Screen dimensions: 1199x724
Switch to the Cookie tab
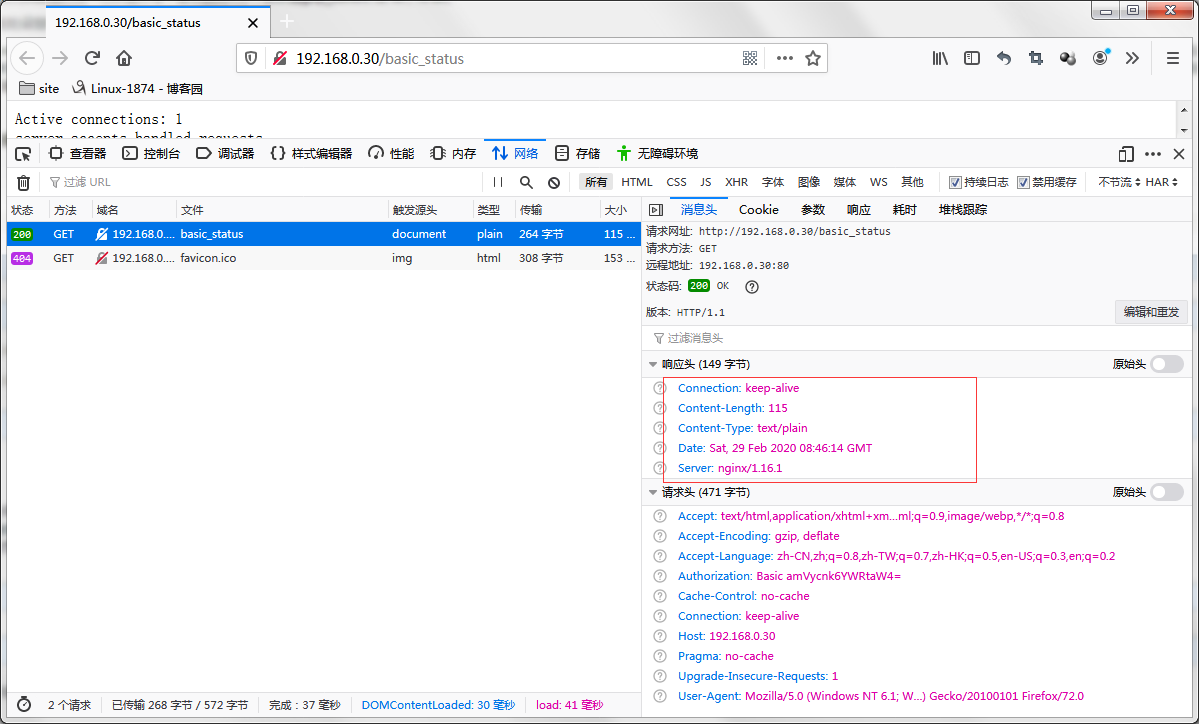coord(758,209)
